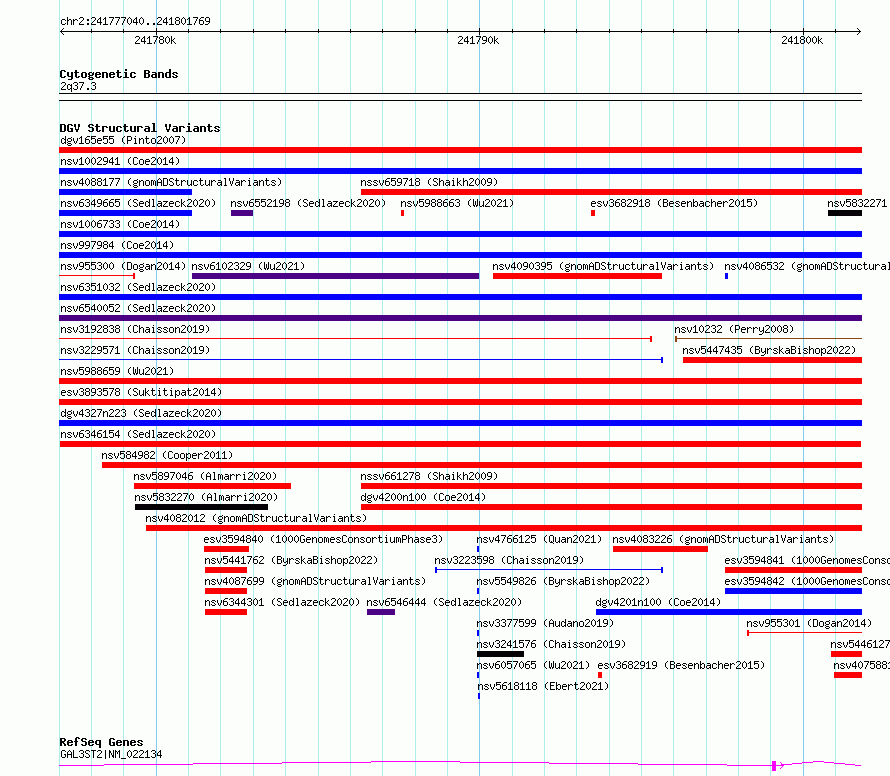Click the nsv3223598 (Chaisson2019) label
The height and width of the screenshot is (776, 890).
click(509, 560)
